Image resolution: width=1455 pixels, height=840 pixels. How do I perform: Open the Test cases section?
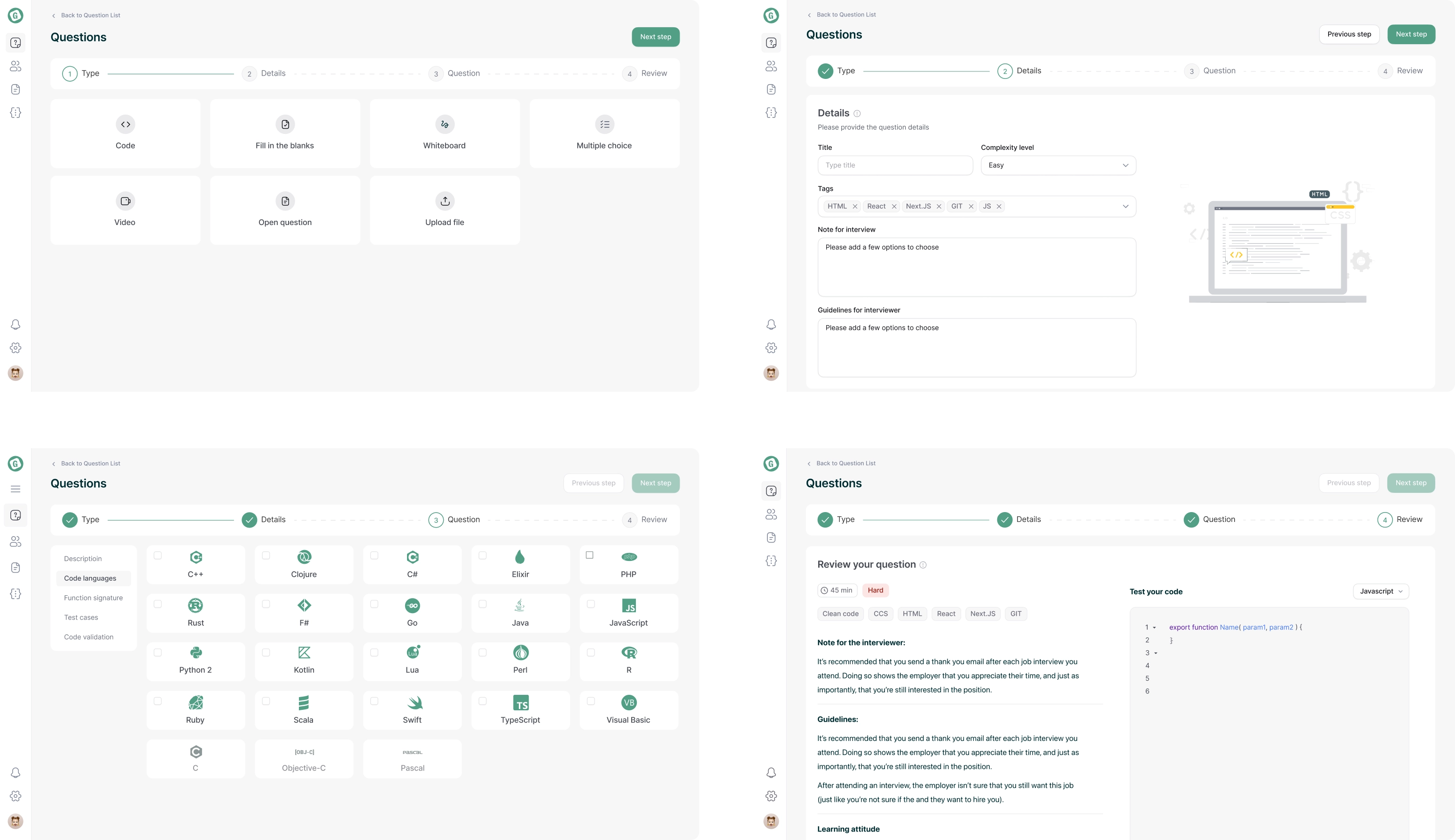[x=81, y=617]
